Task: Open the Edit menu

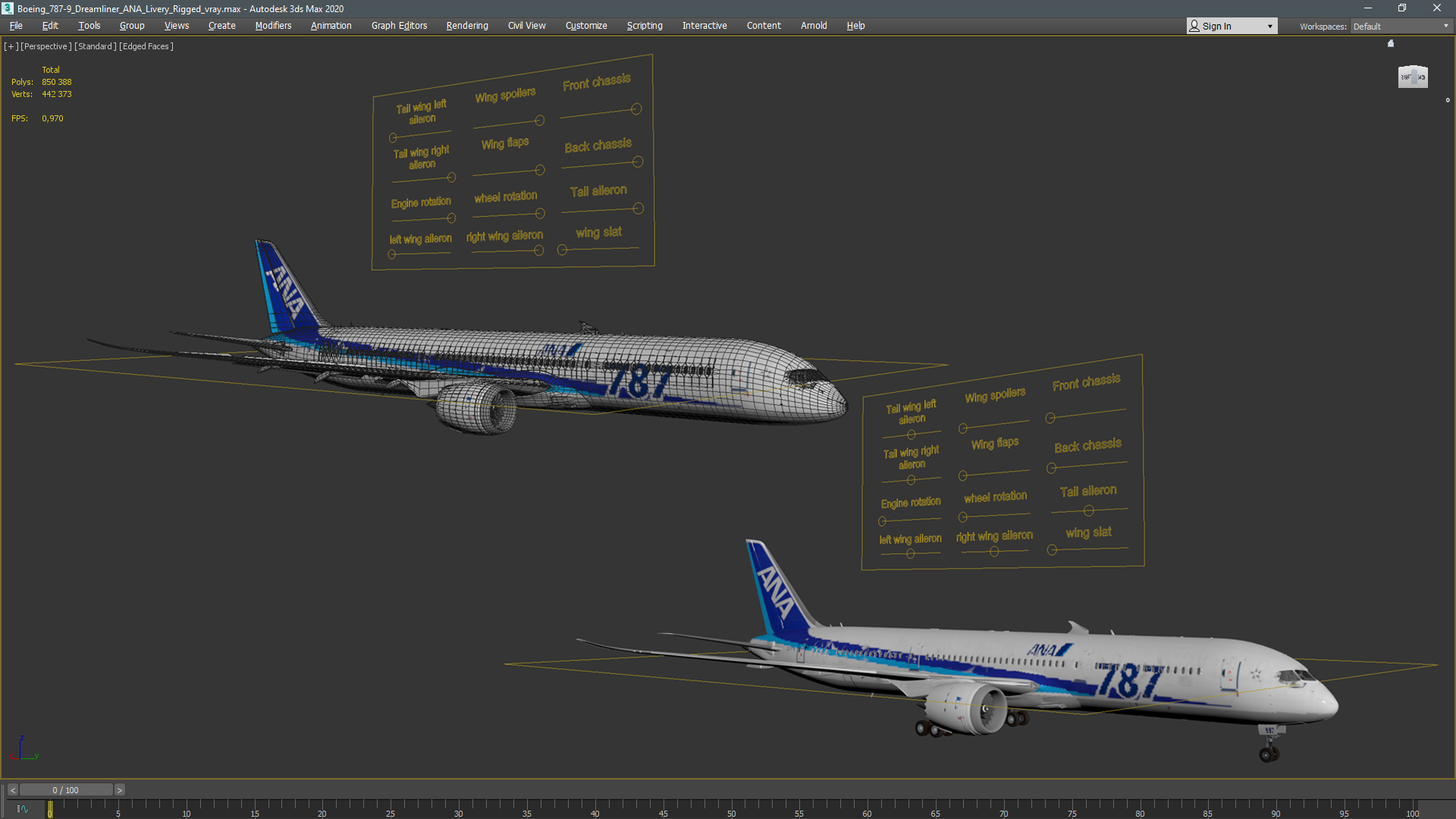Action: (x=50, y=26)
